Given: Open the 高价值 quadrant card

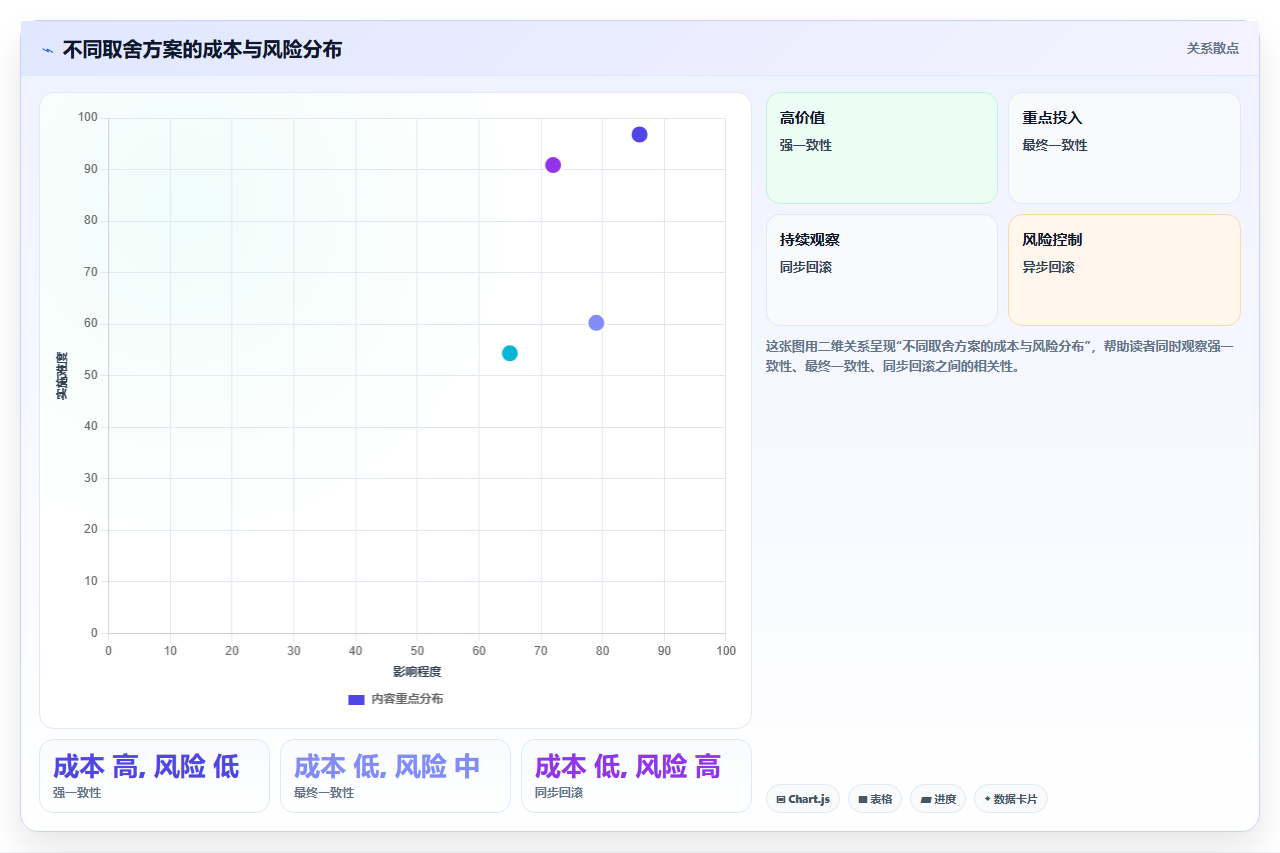Looking at the screenshot, I should (882, 148).
